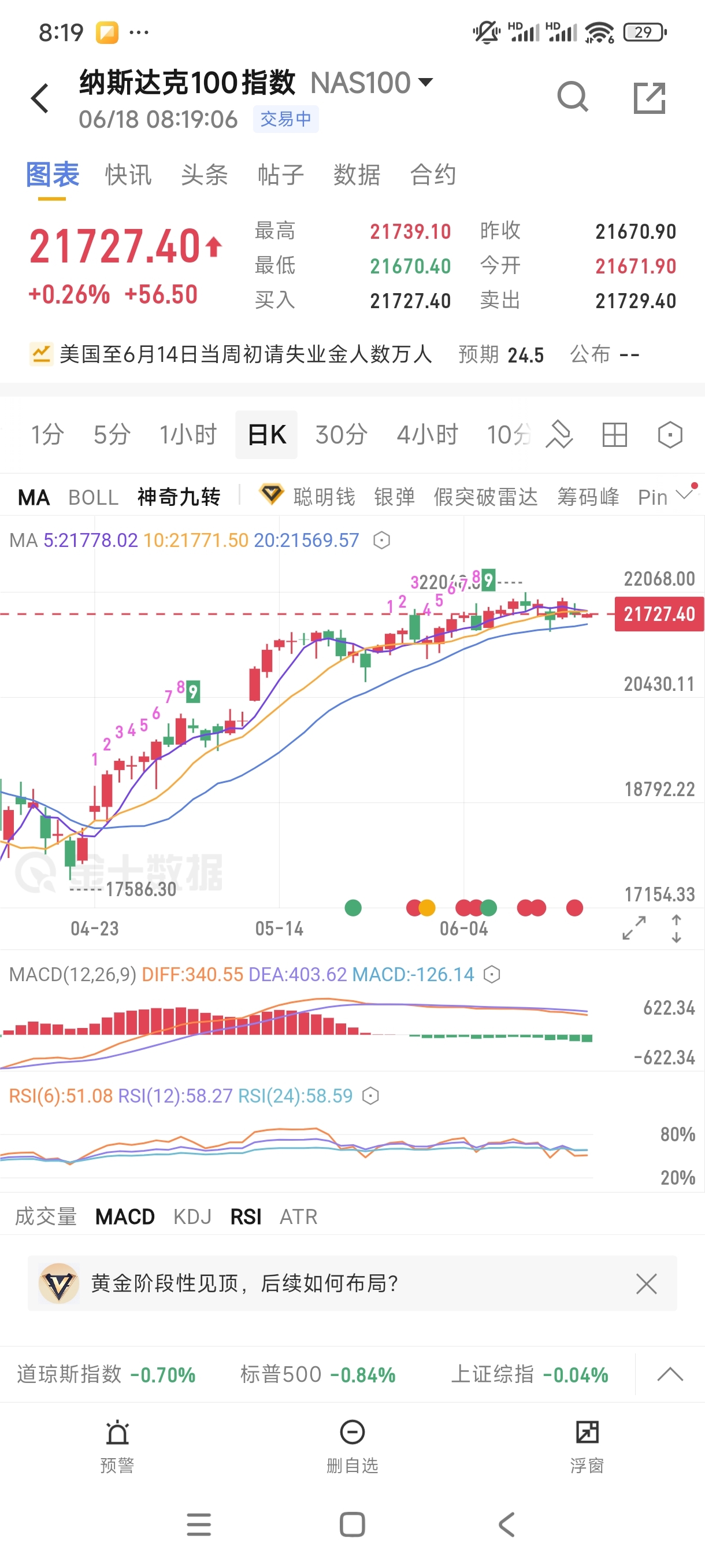Toggle 神奇九转 indicator

pos(179,497)
